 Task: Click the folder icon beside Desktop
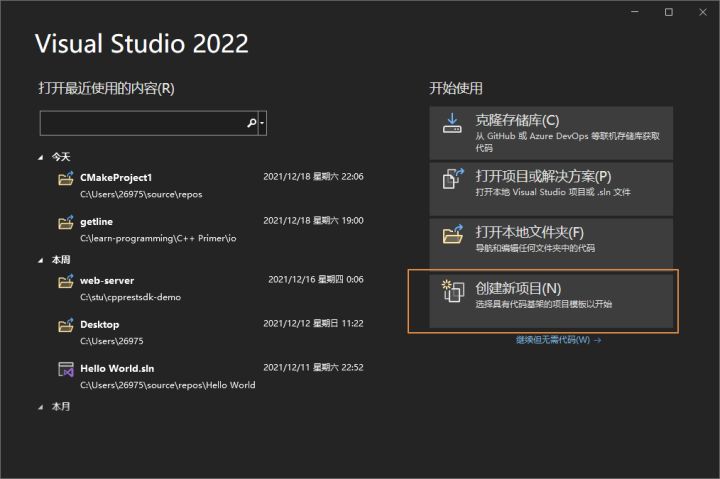[x=66, y=325]
